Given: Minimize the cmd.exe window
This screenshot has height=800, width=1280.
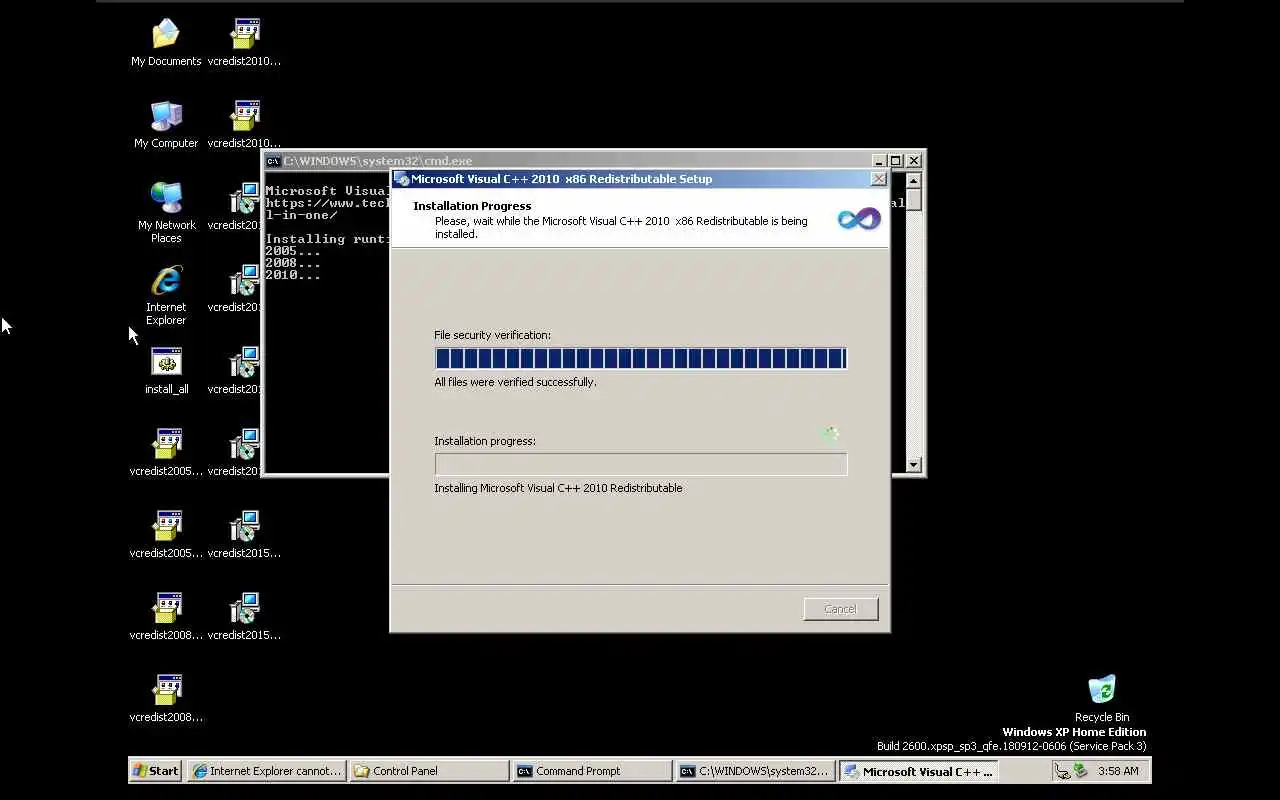Looking at the screenshot, I should (x=879, y=161).
